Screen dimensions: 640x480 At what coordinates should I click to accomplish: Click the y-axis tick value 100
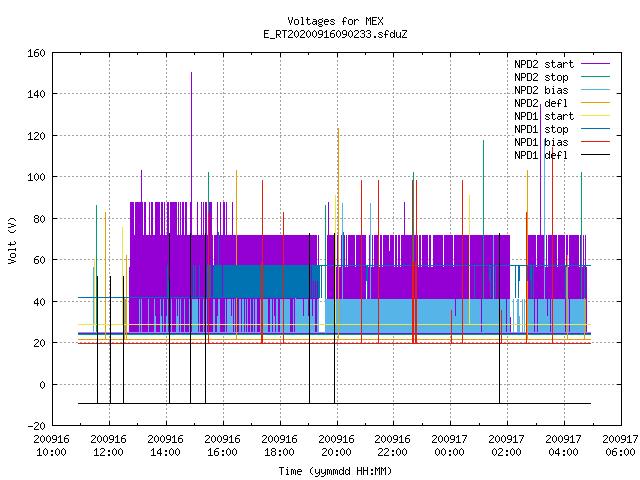36,178
